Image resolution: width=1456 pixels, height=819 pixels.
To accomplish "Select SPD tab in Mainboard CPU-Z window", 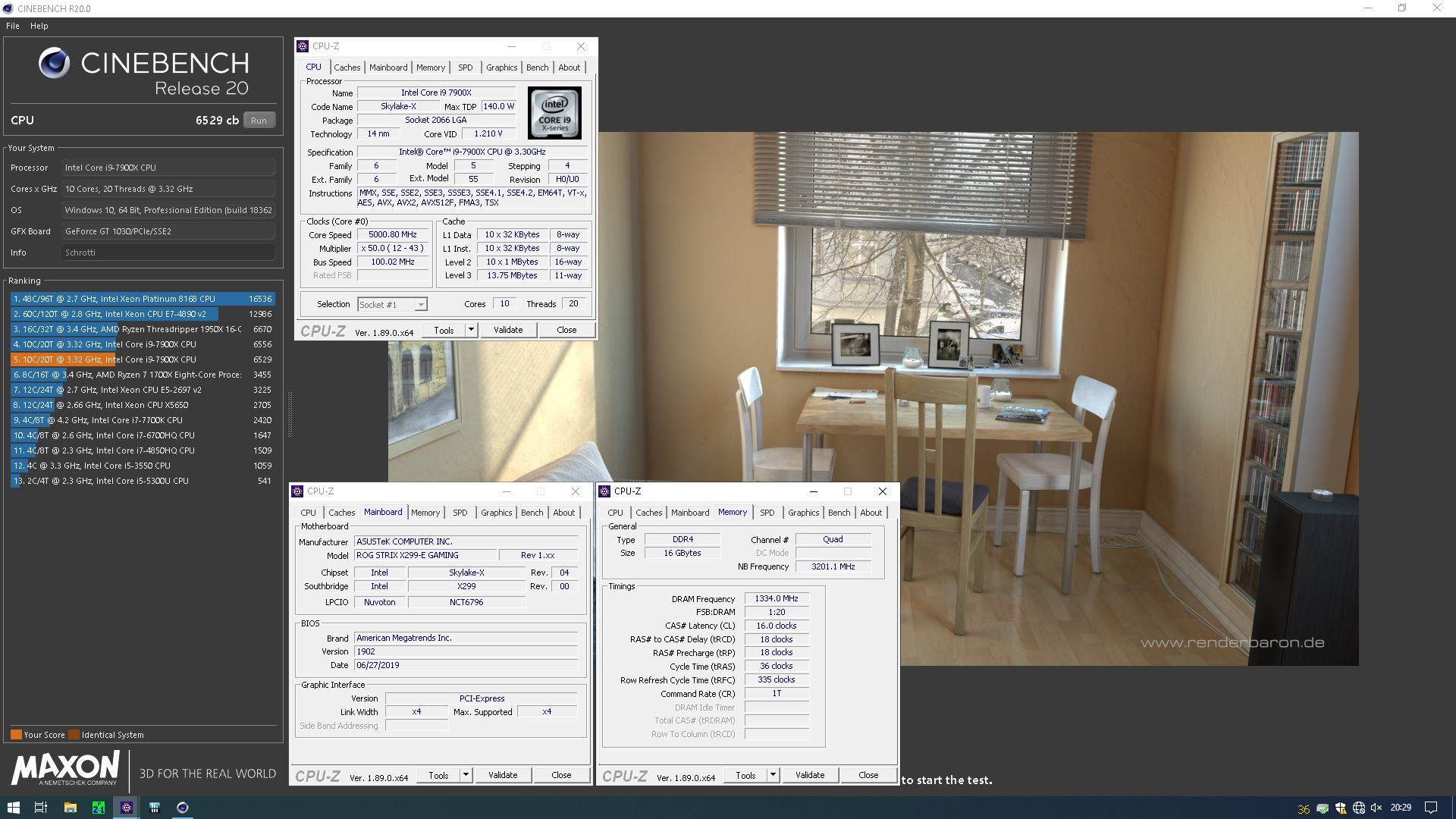I will click(460, 513).
